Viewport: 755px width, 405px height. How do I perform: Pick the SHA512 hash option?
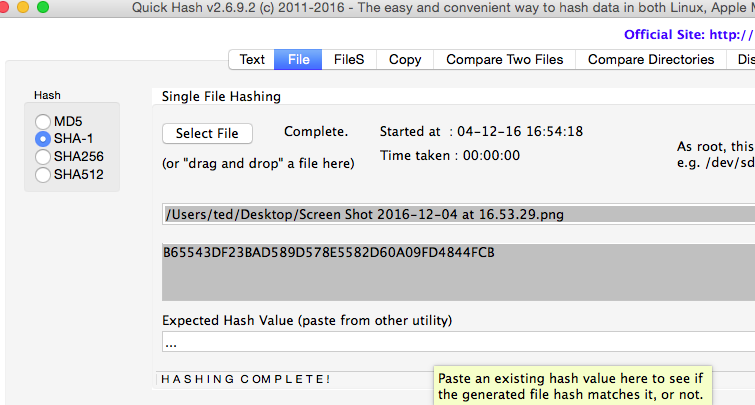(x=43, y=175)
